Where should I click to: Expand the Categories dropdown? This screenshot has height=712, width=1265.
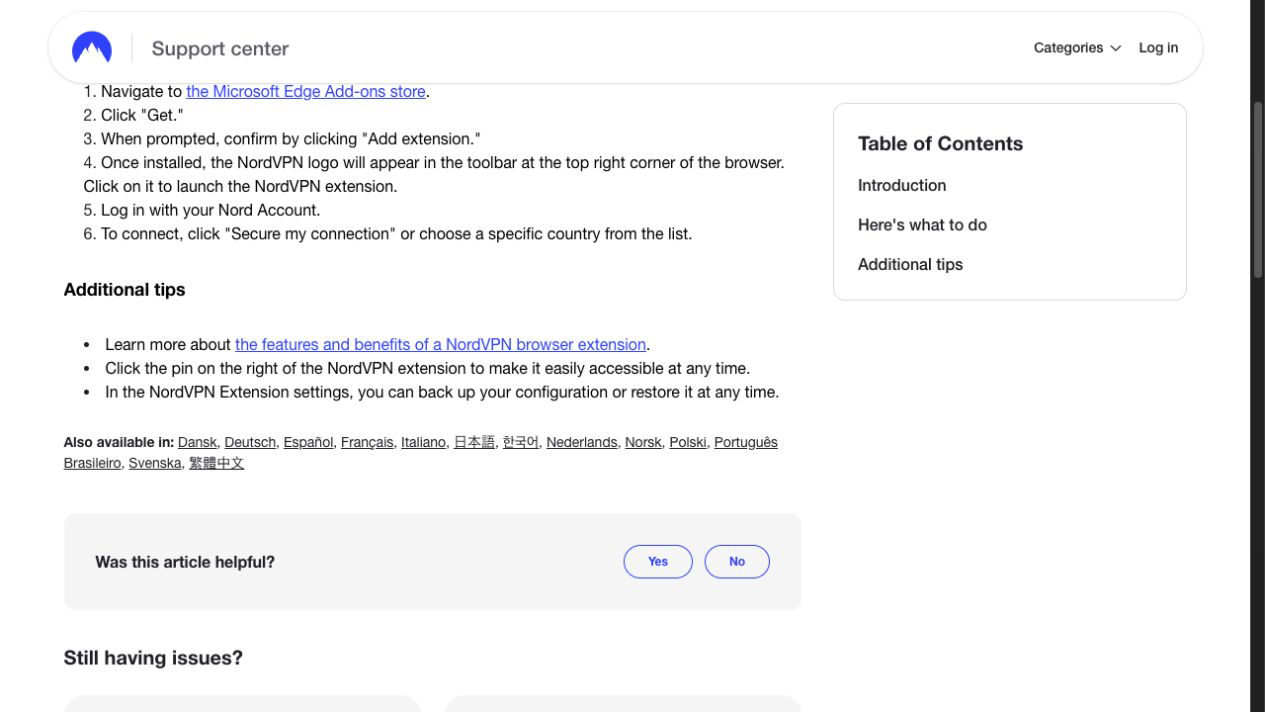(x=1077, y=48)
